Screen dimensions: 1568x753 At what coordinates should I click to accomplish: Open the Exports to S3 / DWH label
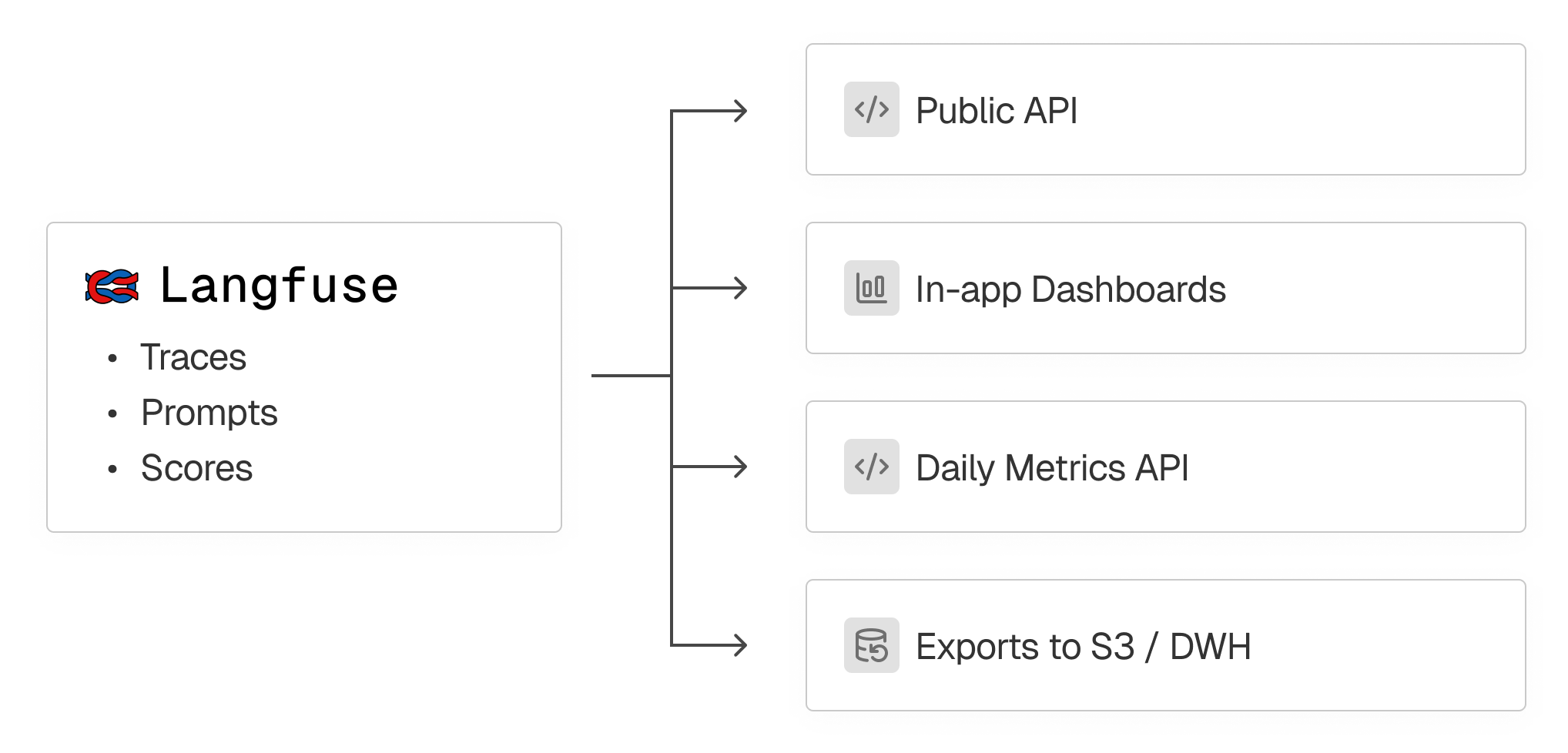tap(1083, 647)
